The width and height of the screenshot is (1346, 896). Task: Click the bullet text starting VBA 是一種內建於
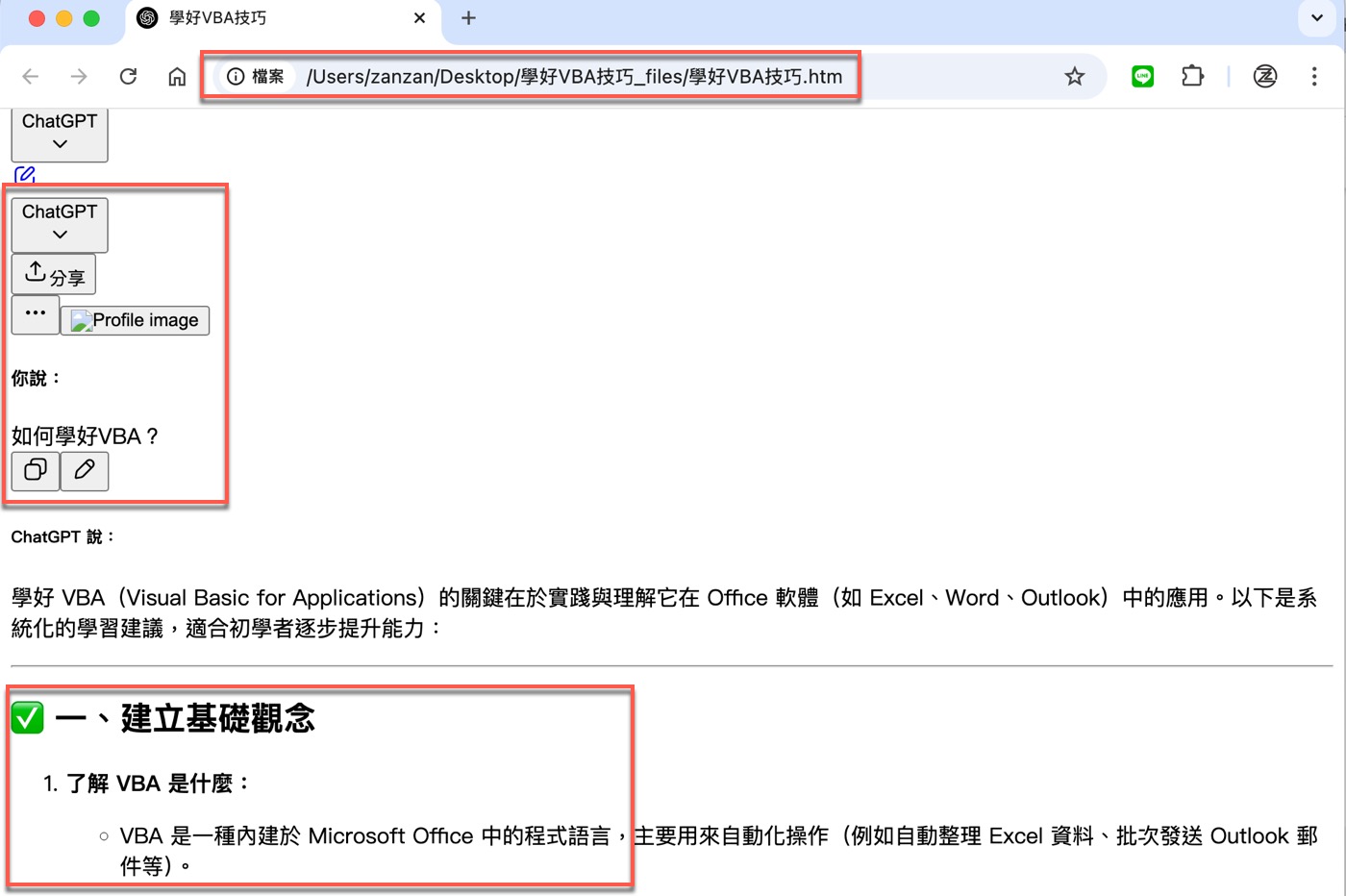718,851
